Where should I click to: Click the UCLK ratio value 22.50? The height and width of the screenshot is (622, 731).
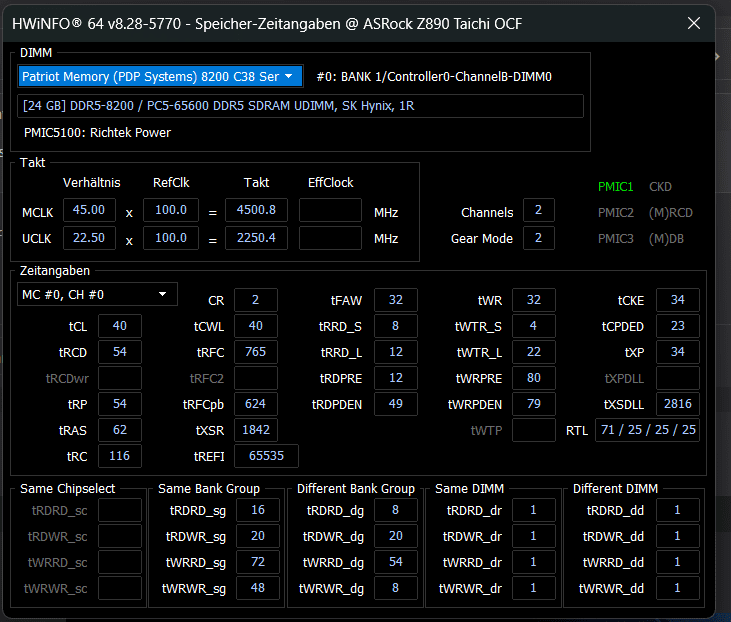89,238
